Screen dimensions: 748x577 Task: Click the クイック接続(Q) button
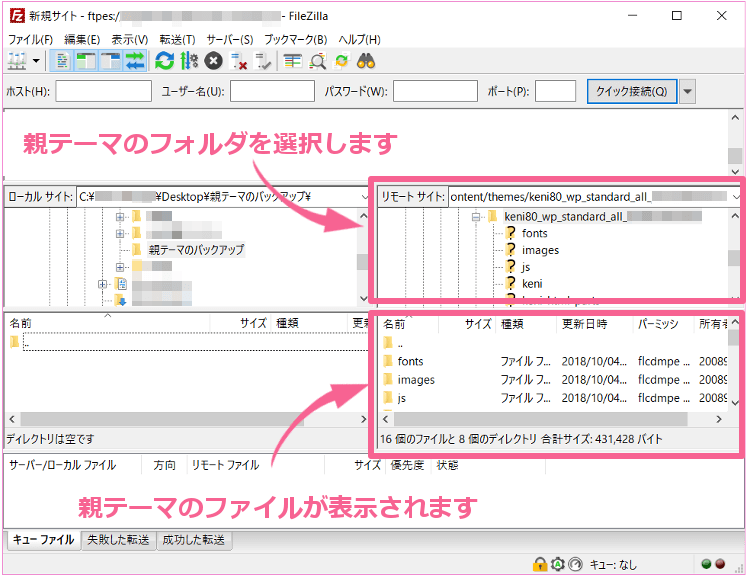(632, 91)
